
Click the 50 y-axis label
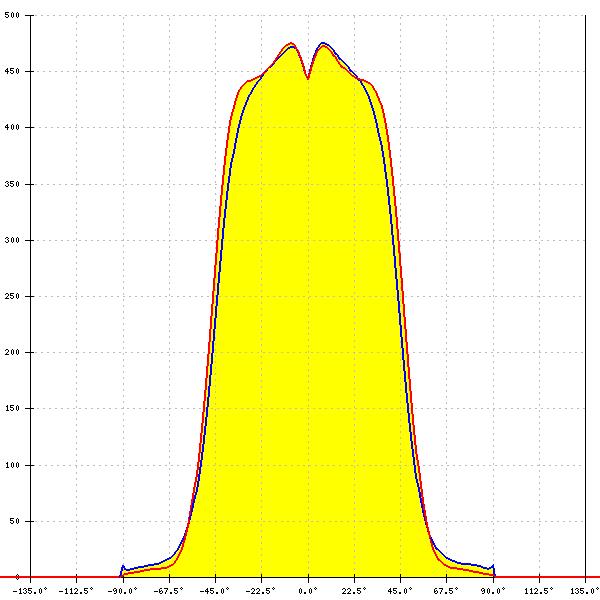[x=14, y=521]
